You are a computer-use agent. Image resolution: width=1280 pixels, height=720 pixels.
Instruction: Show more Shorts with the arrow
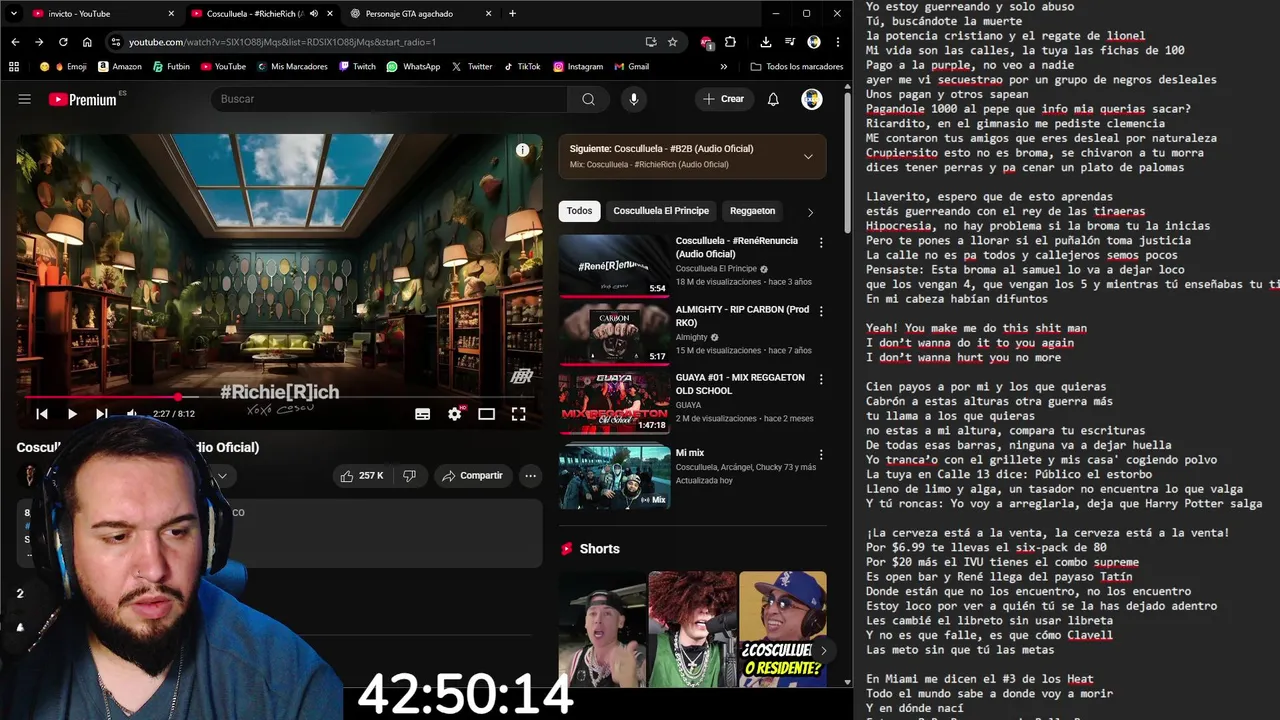click(822, 650)
